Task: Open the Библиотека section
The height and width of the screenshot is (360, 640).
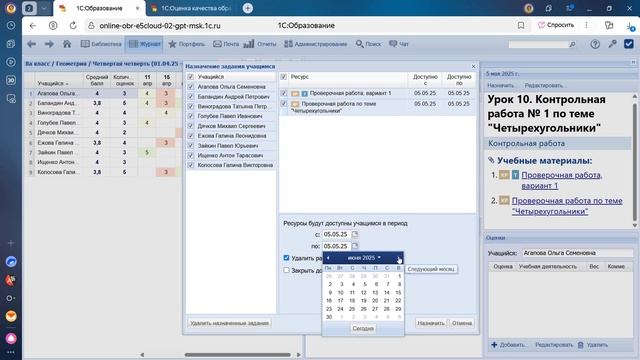Action: click(x=101, y=44)
